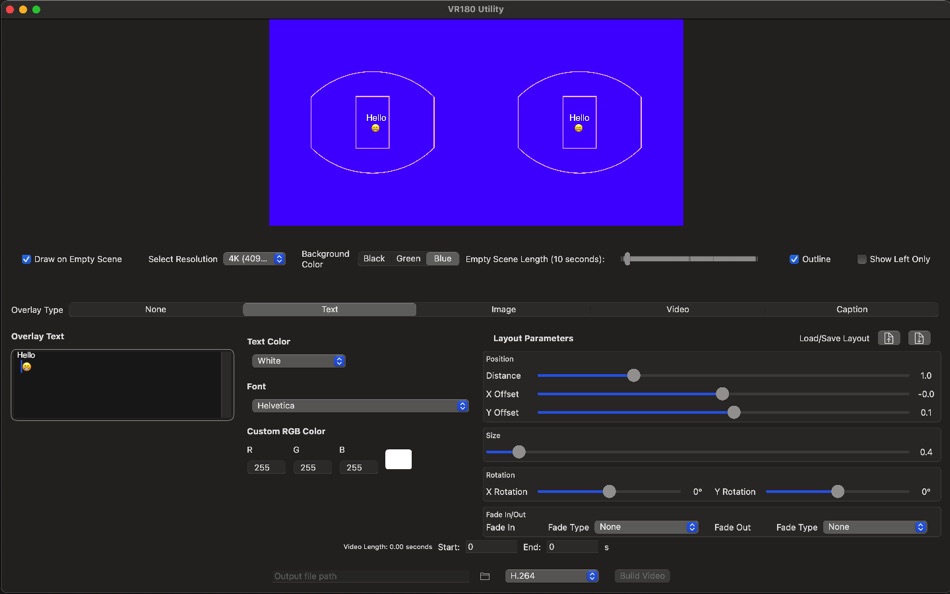Click the End time field
The width and height of the screenshot is (950, 594).
pyautogui.click(x=573, y=547)
